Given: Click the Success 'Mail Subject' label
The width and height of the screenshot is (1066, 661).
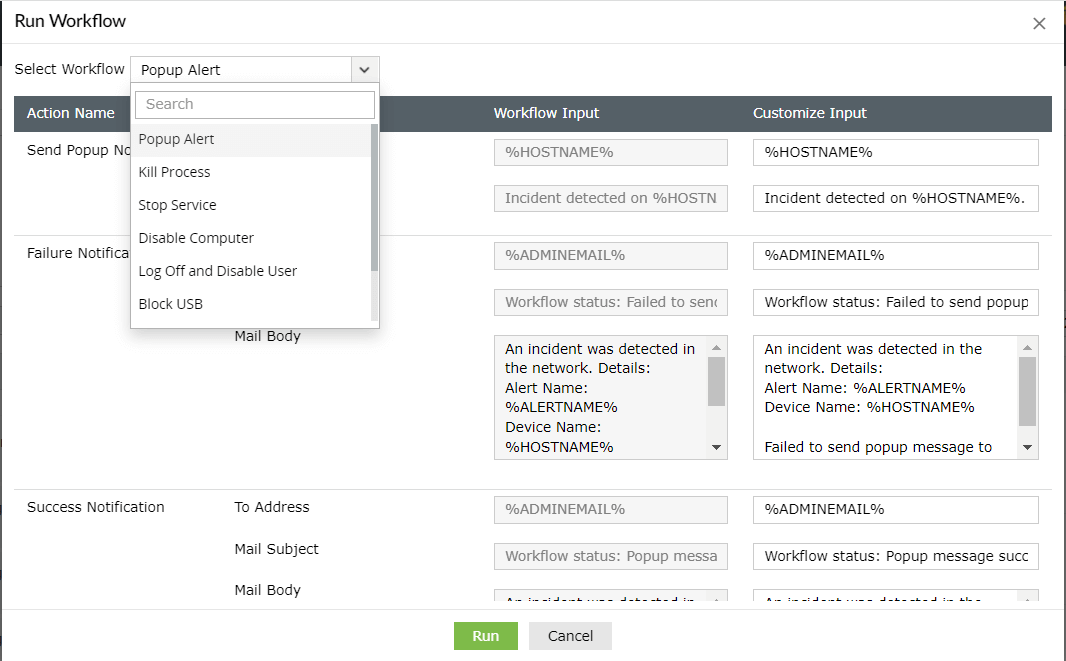Looking at the screenshot, I should coord(276,549).
